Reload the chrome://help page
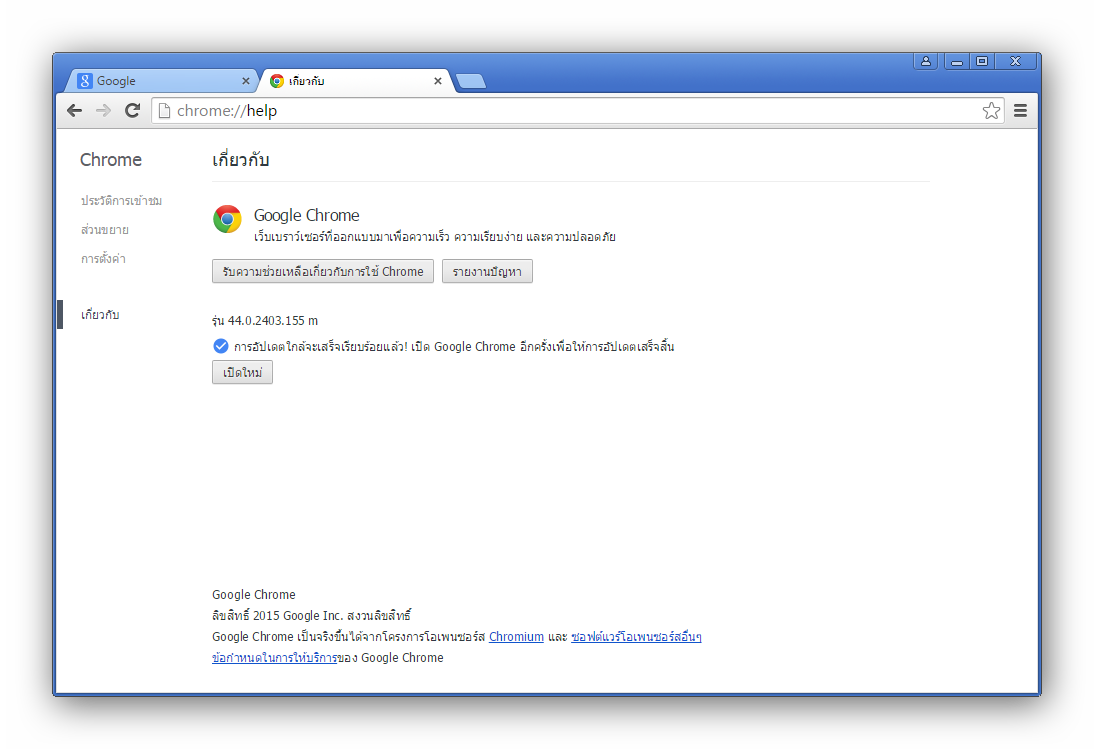 coord(133,110)
